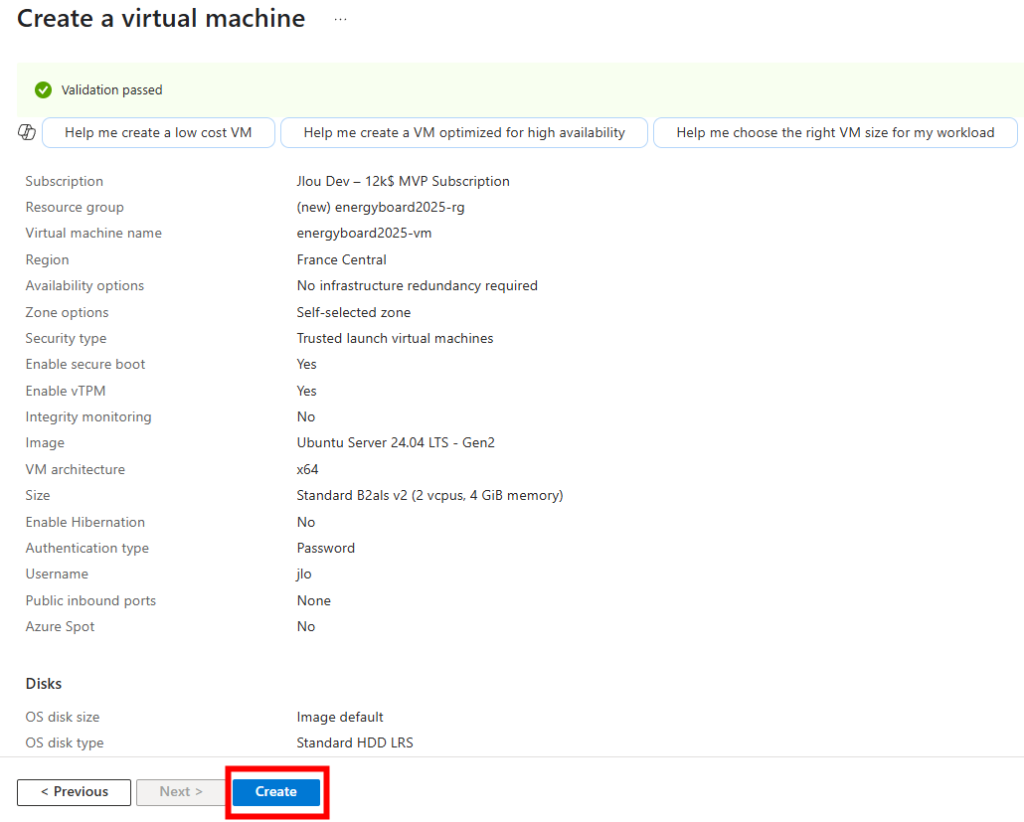Click the OS disk type label

(65, 743)
